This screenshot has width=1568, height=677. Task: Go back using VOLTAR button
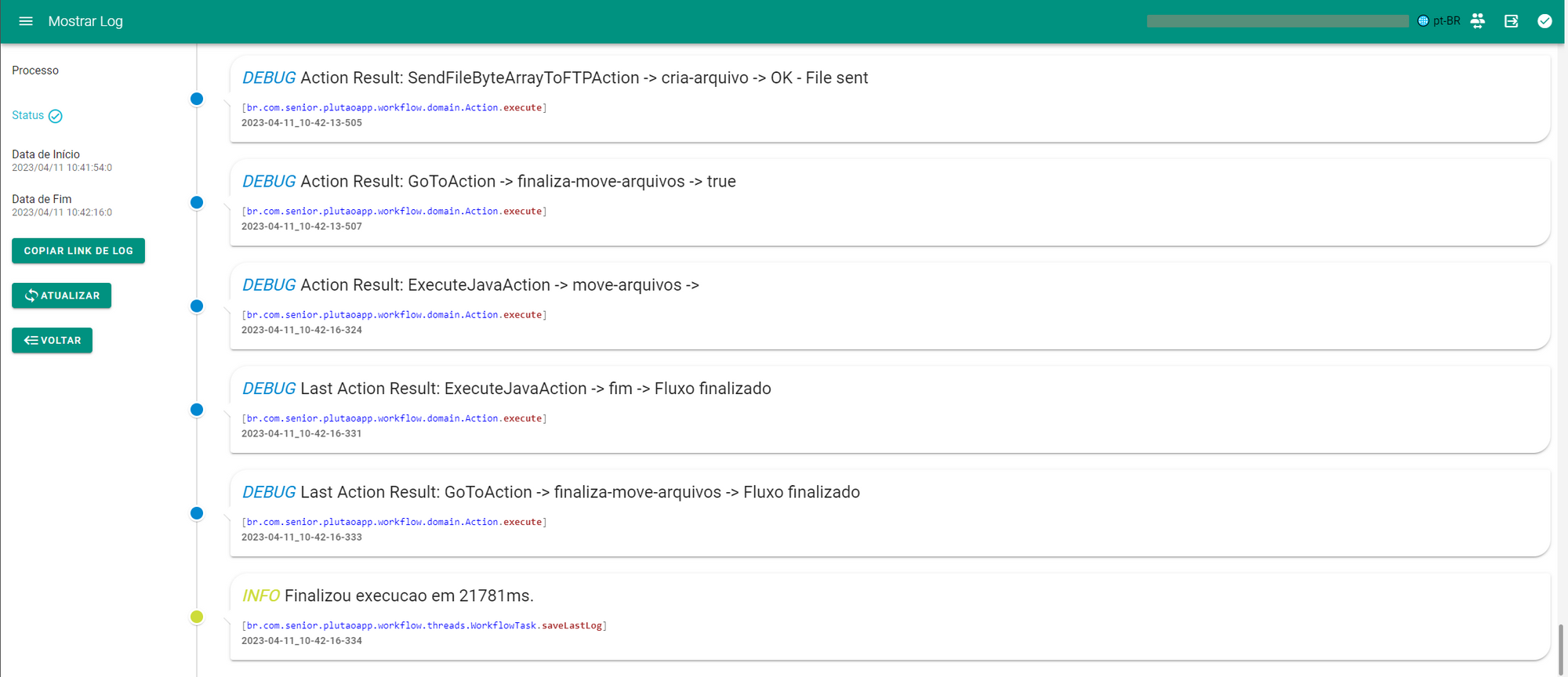tap(52, 340)
